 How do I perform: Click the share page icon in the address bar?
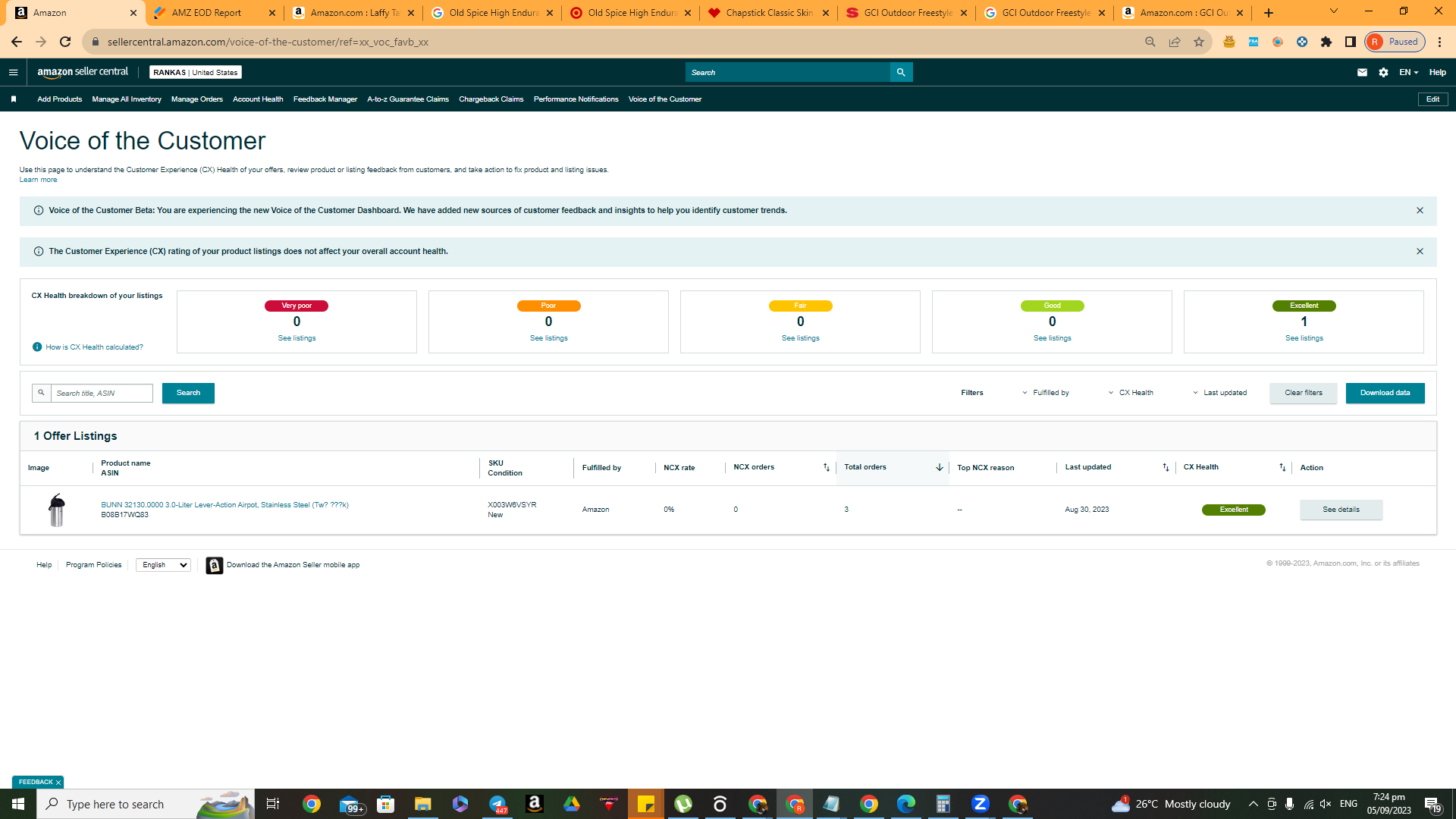[x=1175, y=42]
